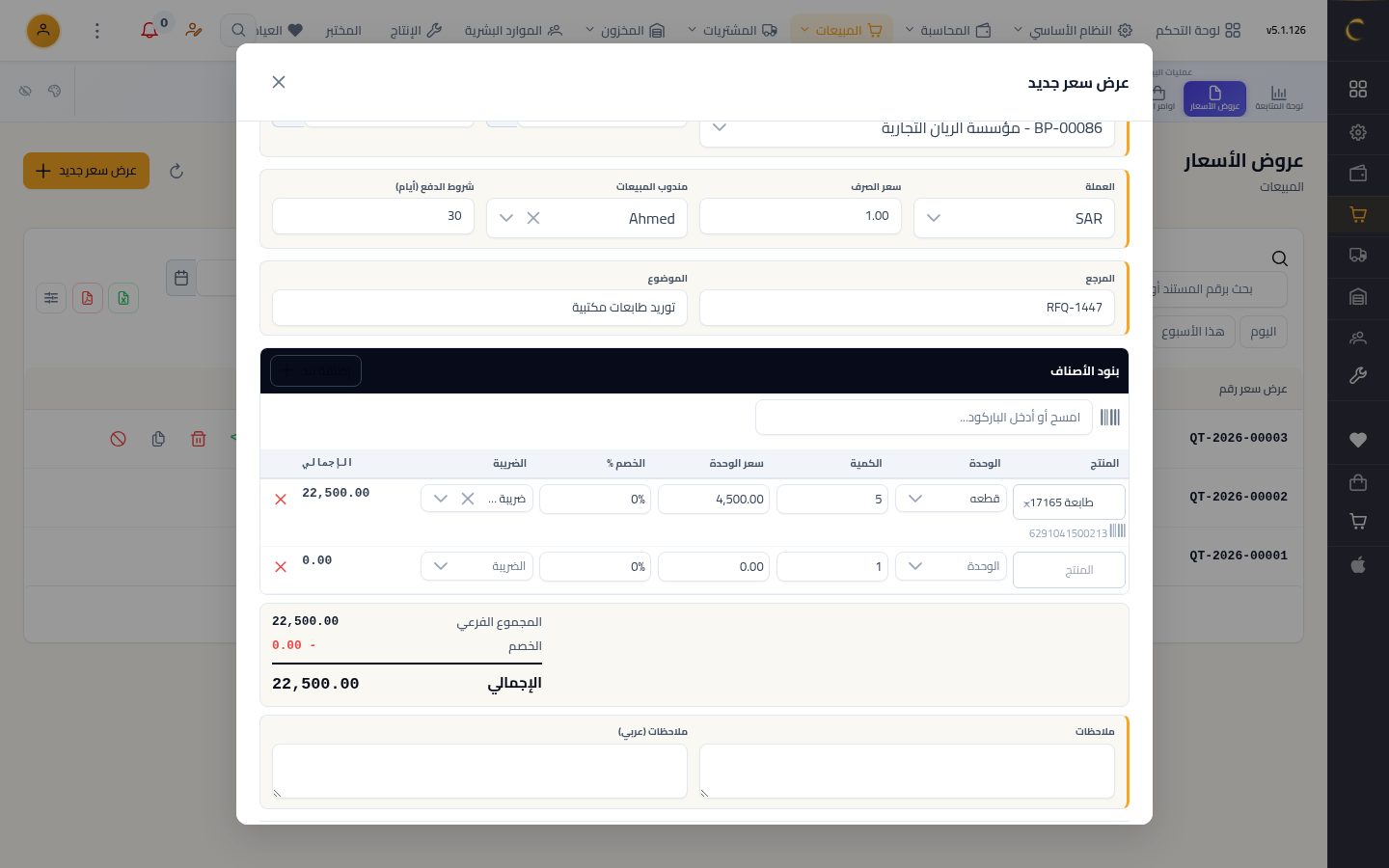
Task: Filter list by اليوم
Action: (x=1264, y=332)
